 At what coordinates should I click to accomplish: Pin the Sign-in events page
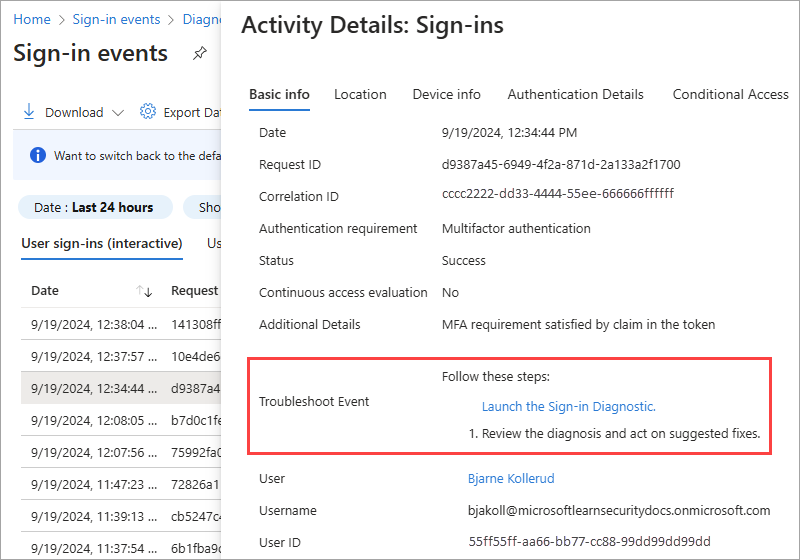point(200,54)
